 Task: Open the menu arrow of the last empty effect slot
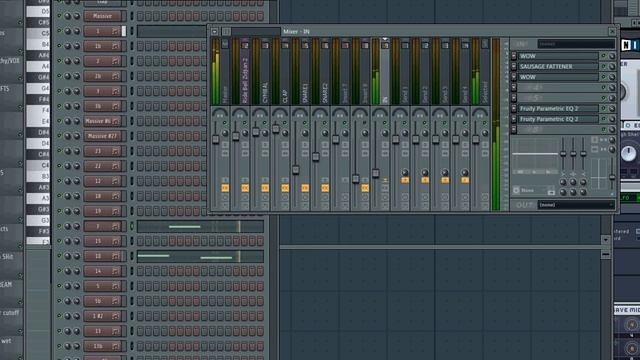(514, 129)
